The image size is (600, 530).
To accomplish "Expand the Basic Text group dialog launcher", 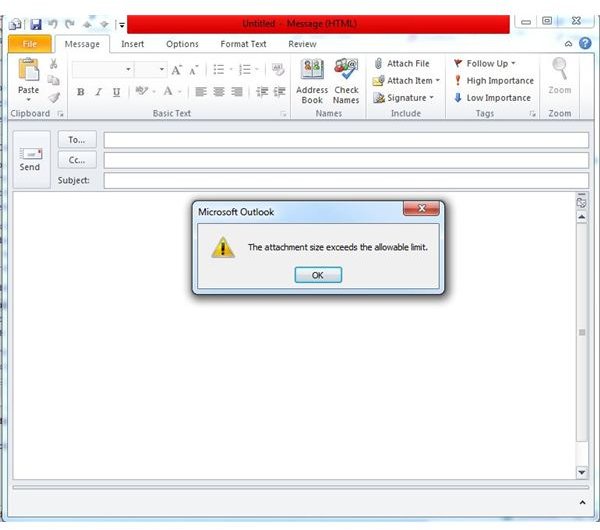I will point(283,114).
